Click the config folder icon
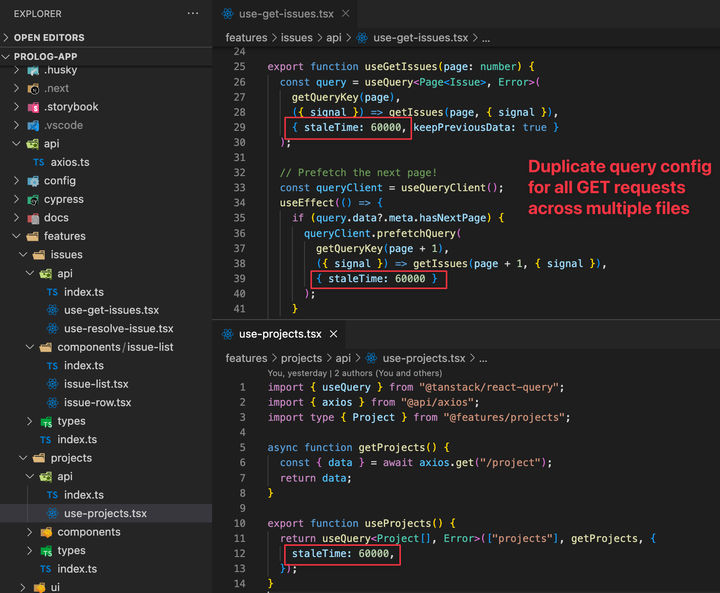 33,181
